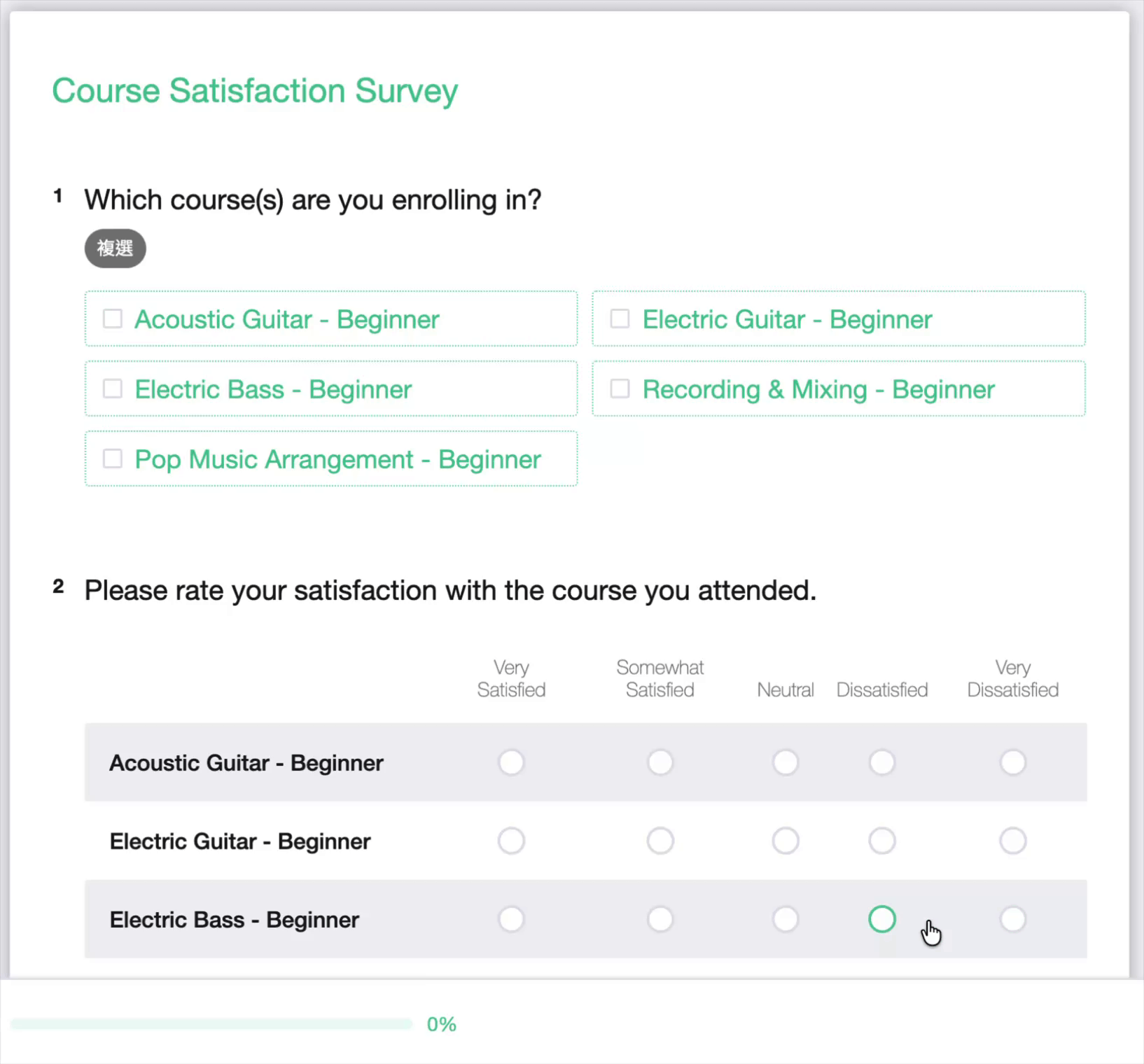Deselect Dissatisfied for Electric Bass - Beginner
1144x1064 pixels.
(x=881, y=919)
